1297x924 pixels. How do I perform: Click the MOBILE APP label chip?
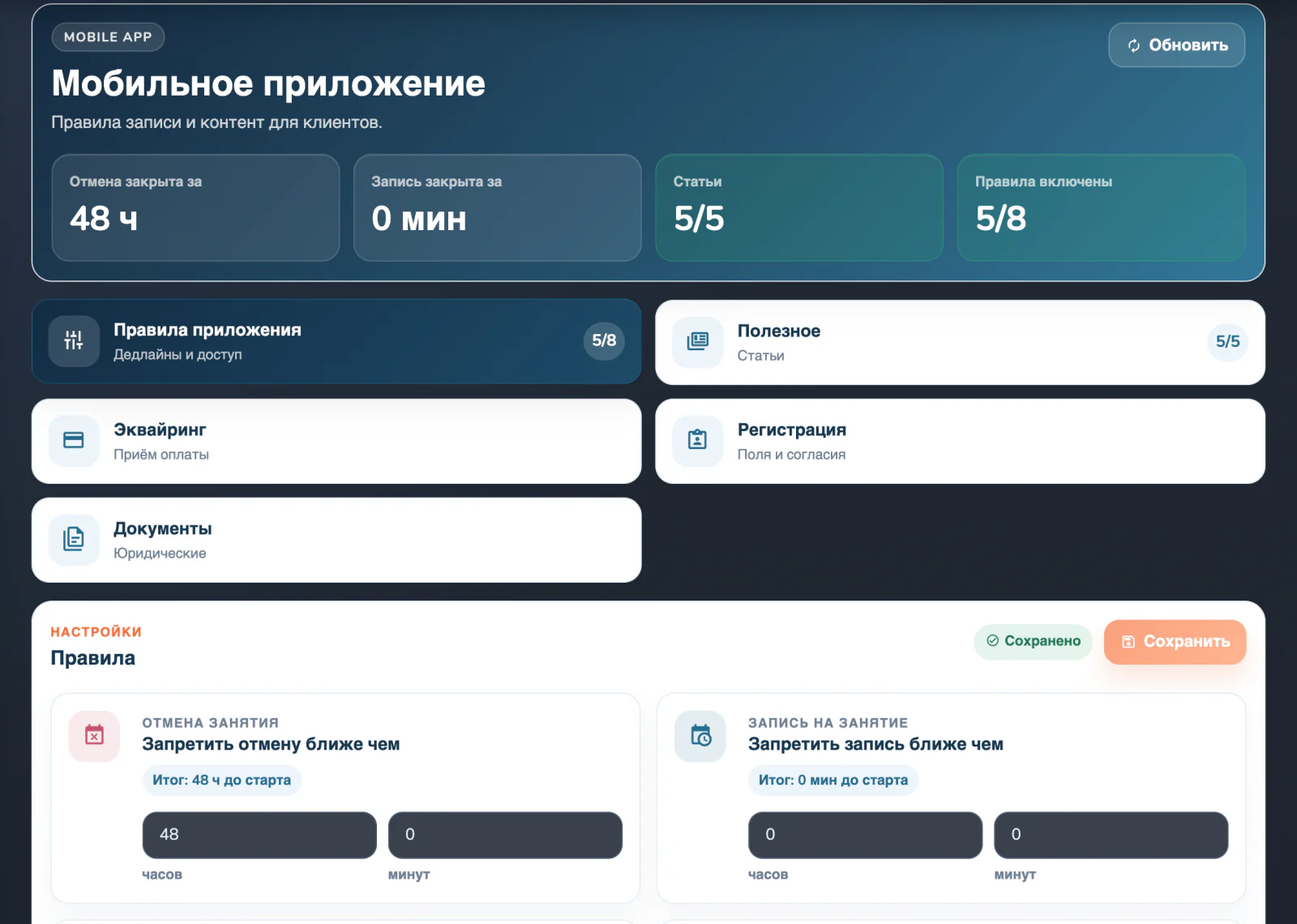[x=109, y=37]
